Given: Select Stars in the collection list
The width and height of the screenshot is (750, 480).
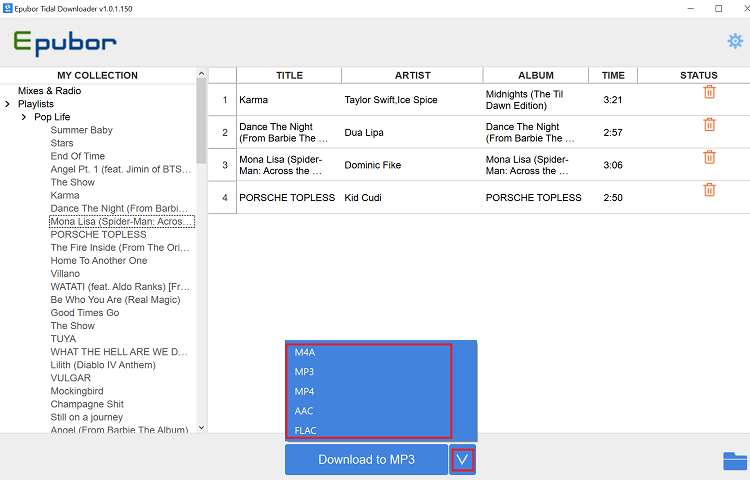Looking at the screenshot, I should [62, 143].
